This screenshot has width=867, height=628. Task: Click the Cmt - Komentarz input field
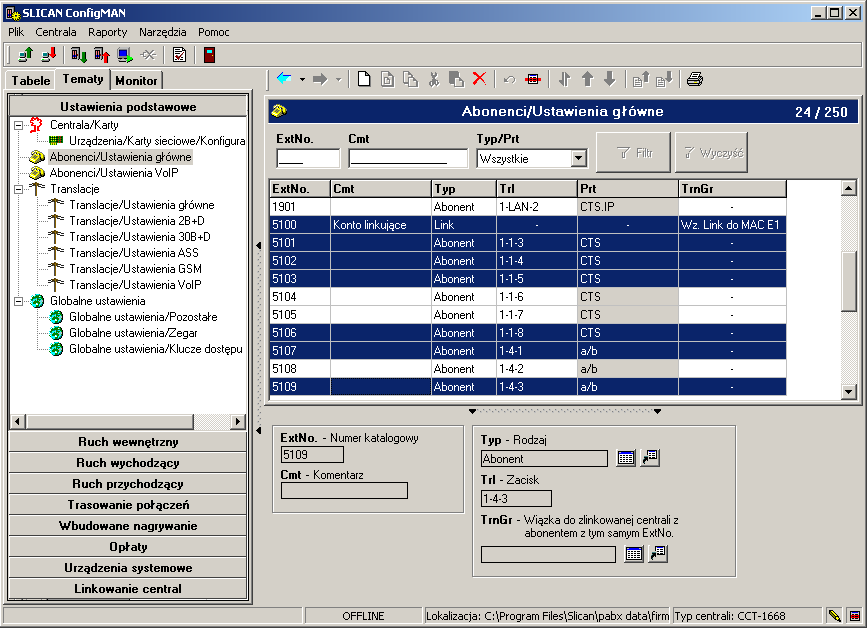coord(344,490)
